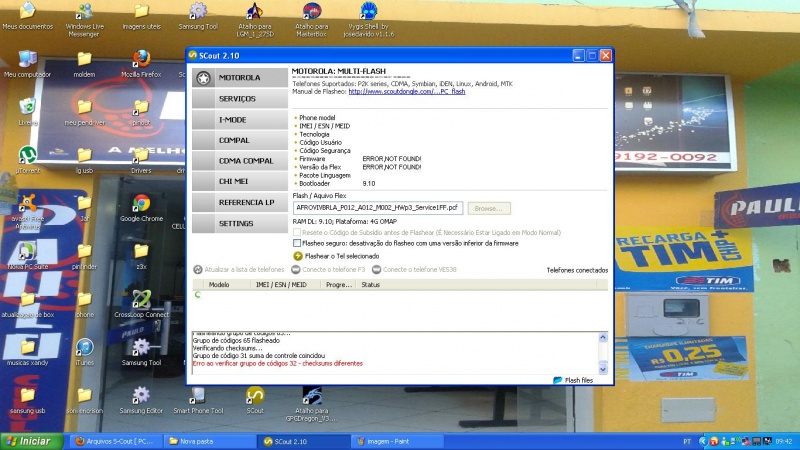Select the red checksum error log line
The height and width of the screenshot is (450, 800).
coord(278,363)
